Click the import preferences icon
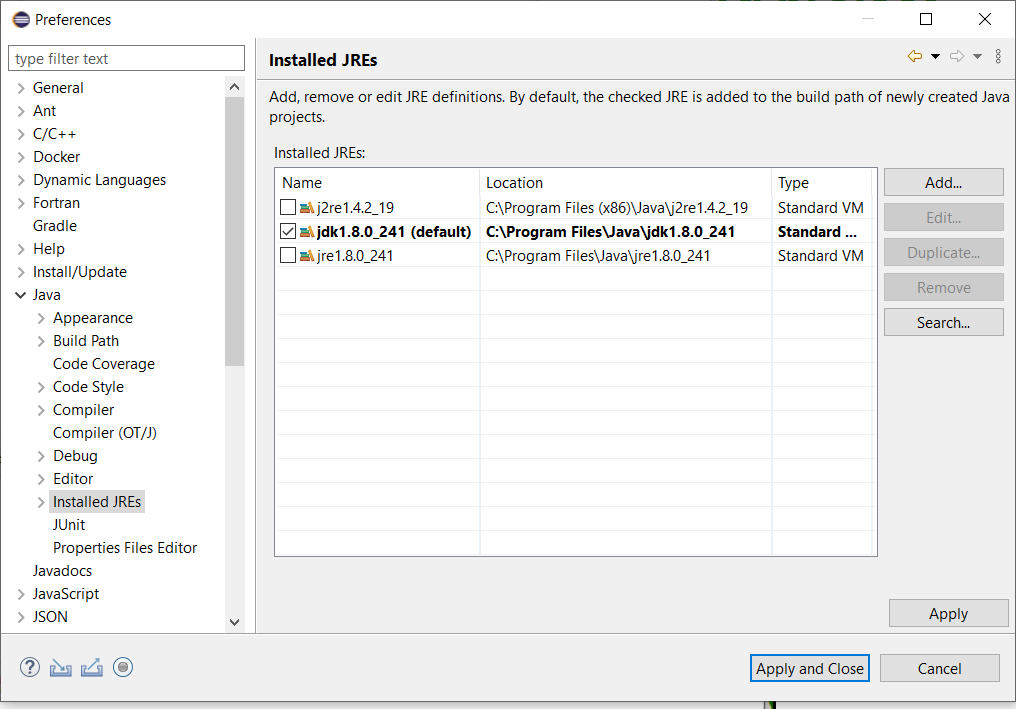This screenshot has height=709, width=1016. (60, 667)
